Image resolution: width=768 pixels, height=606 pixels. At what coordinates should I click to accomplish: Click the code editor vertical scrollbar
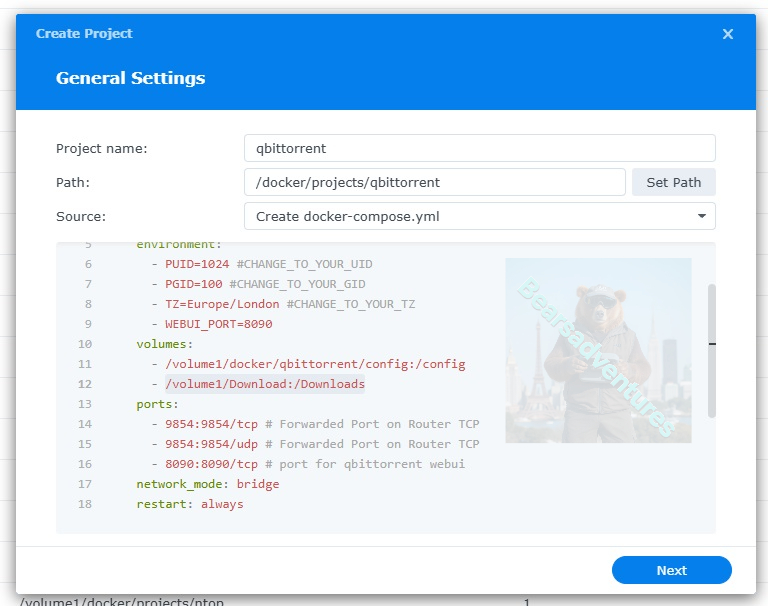(712, 350)
